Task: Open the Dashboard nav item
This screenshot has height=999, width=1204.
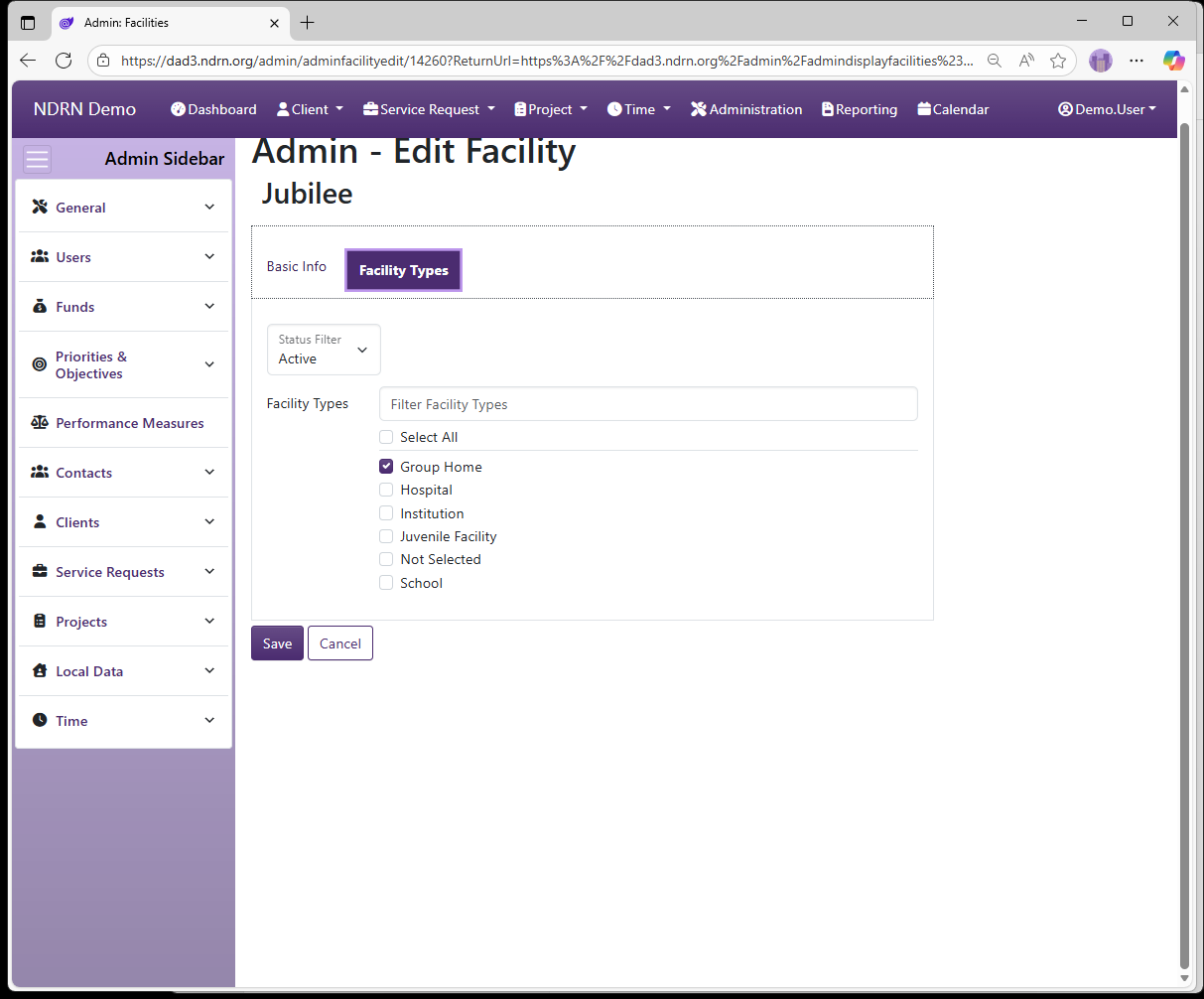Action: pos(213,109)
